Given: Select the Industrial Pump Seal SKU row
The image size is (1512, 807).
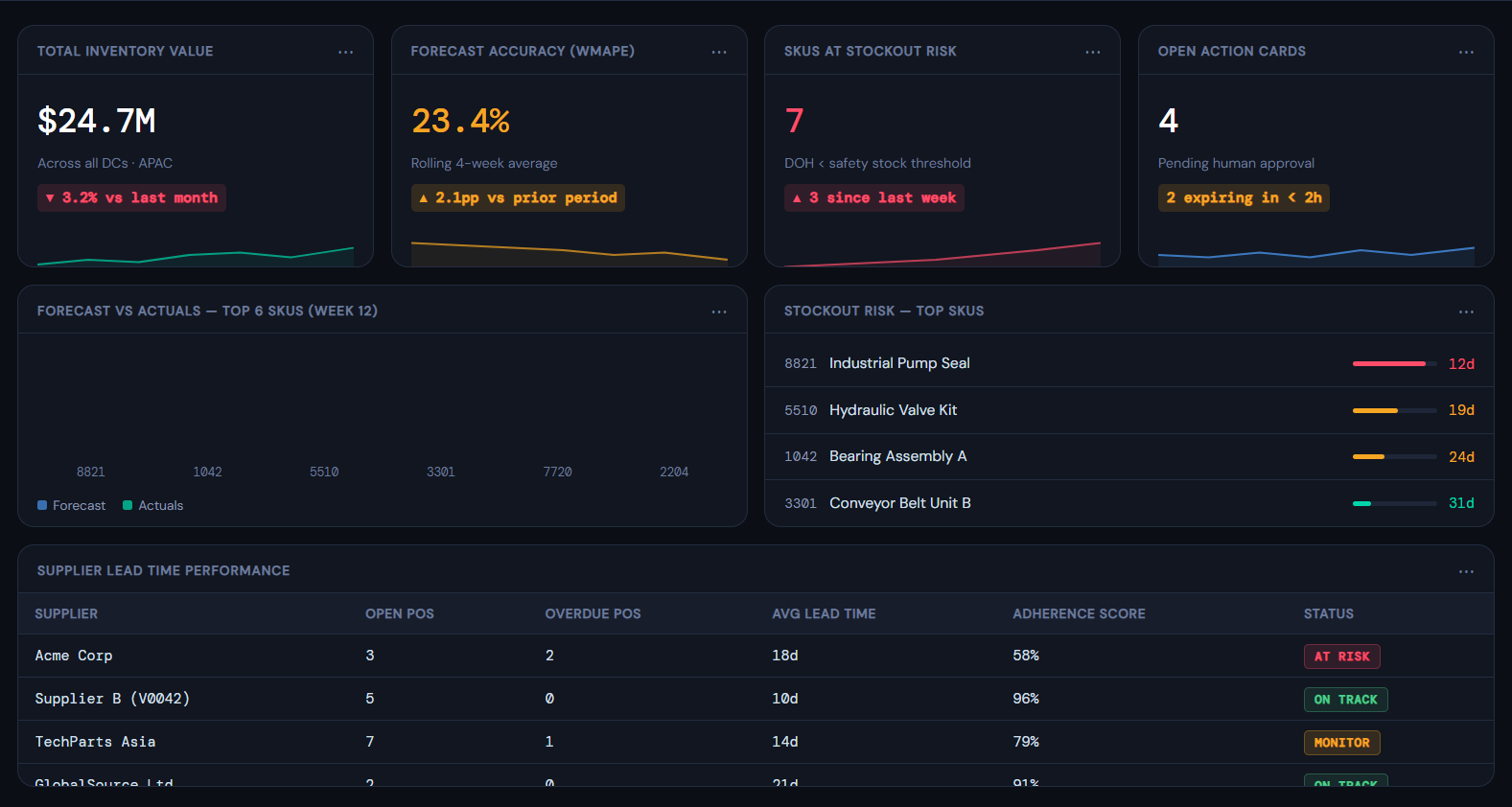Looking at the screenshot, I should pos(1129,364).
